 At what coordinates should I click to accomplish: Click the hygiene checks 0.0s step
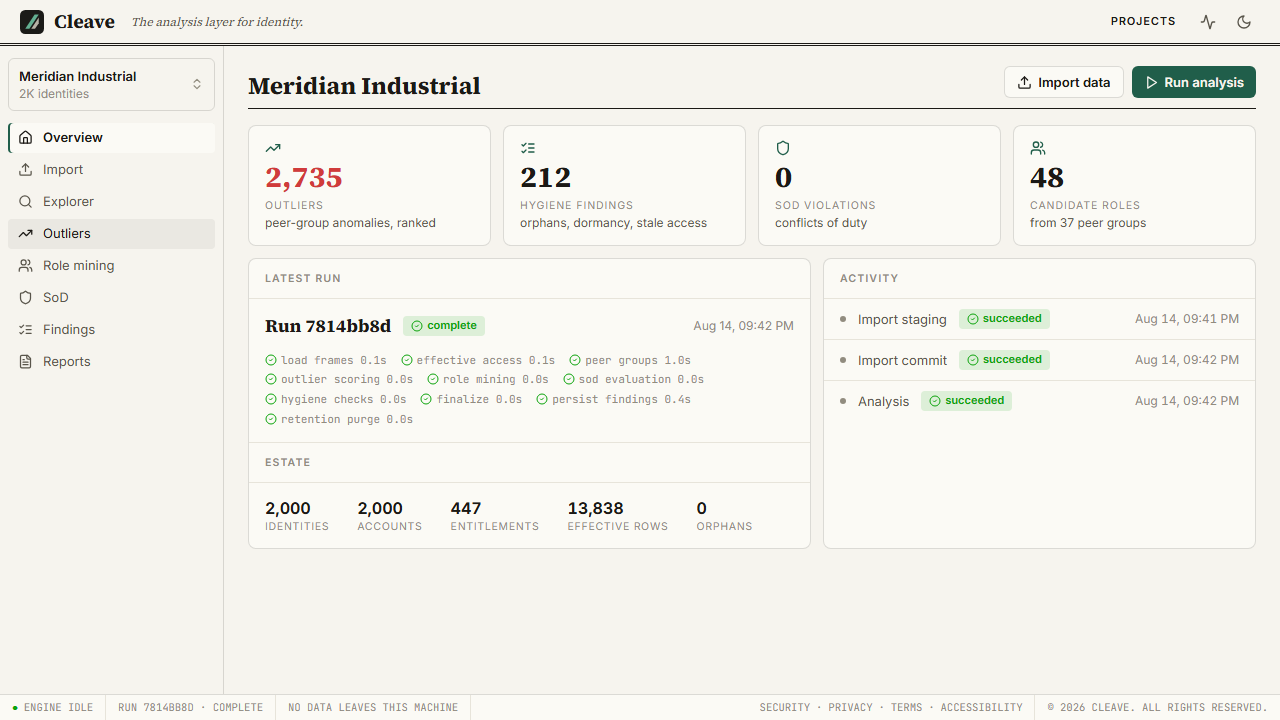(336, 400)
